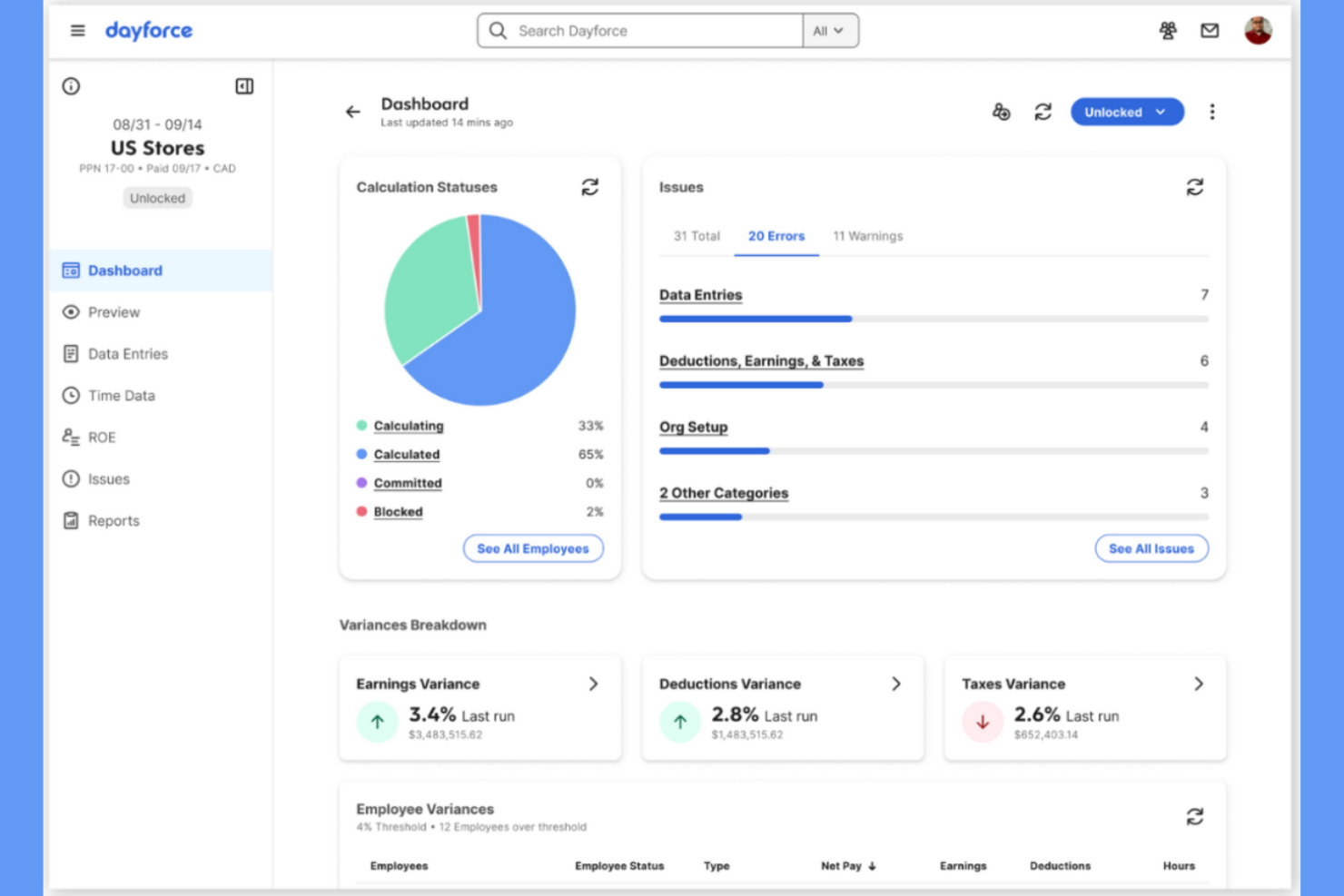The height and width of the screenshot is (896, 1344).
Task: Collapse the pay run side panel
Action: tap(243, 86)
